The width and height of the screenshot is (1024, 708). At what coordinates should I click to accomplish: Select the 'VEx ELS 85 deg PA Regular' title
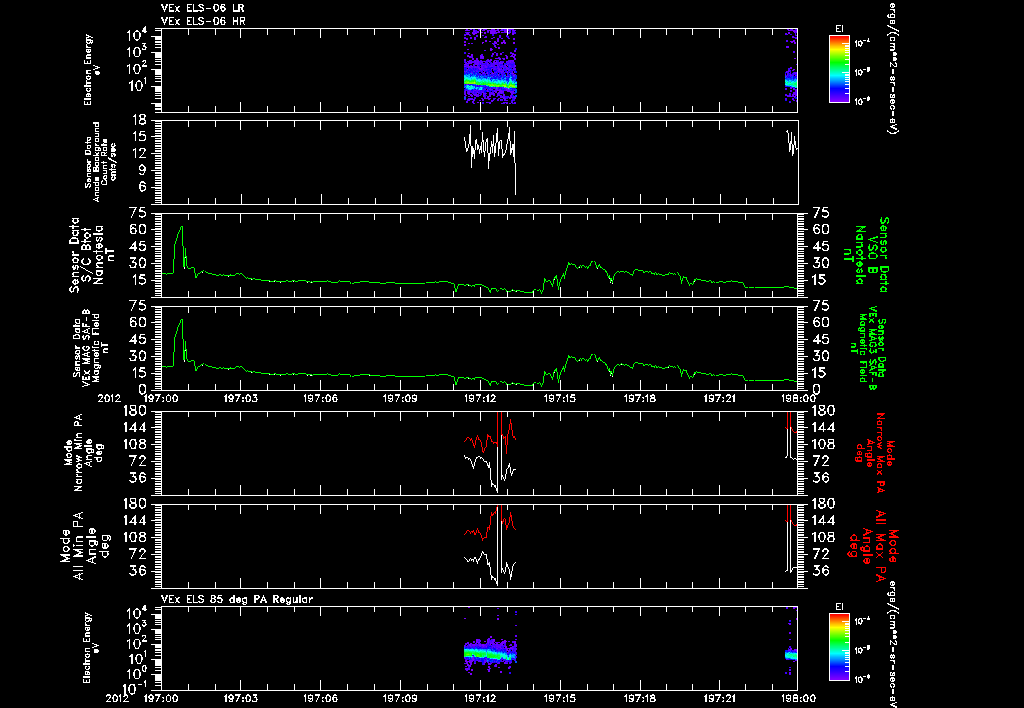[x=237, y=599]
